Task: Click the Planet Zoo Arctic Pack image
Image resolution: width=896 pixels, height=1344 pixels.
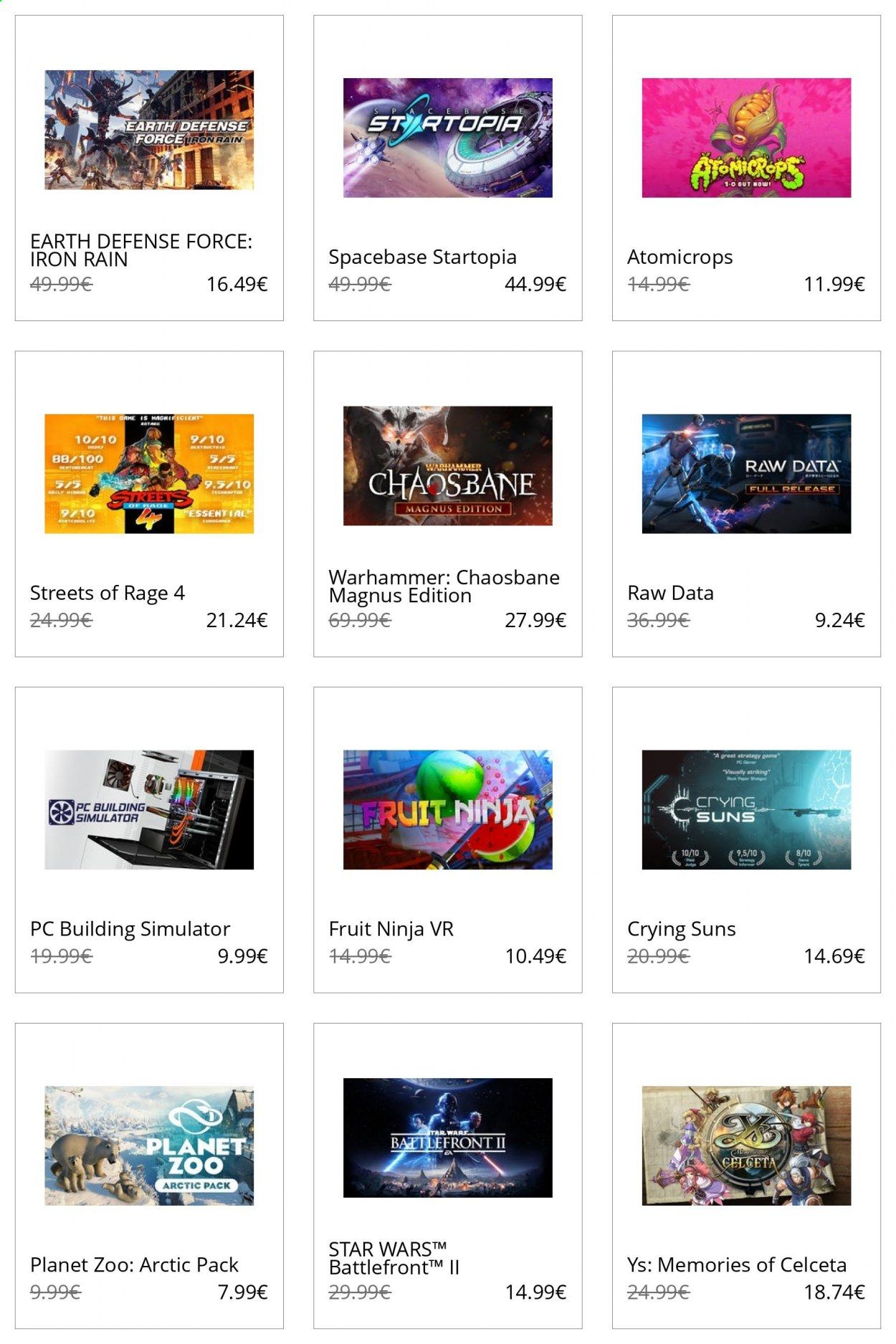Action: click(x=149, y=1145)
